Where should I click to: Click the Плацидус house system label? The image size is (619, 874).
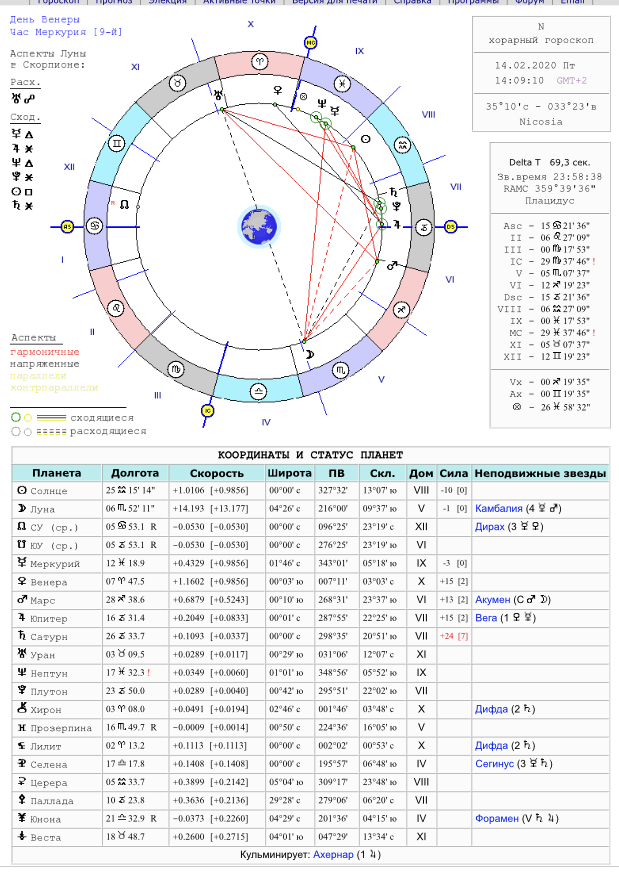550,201
